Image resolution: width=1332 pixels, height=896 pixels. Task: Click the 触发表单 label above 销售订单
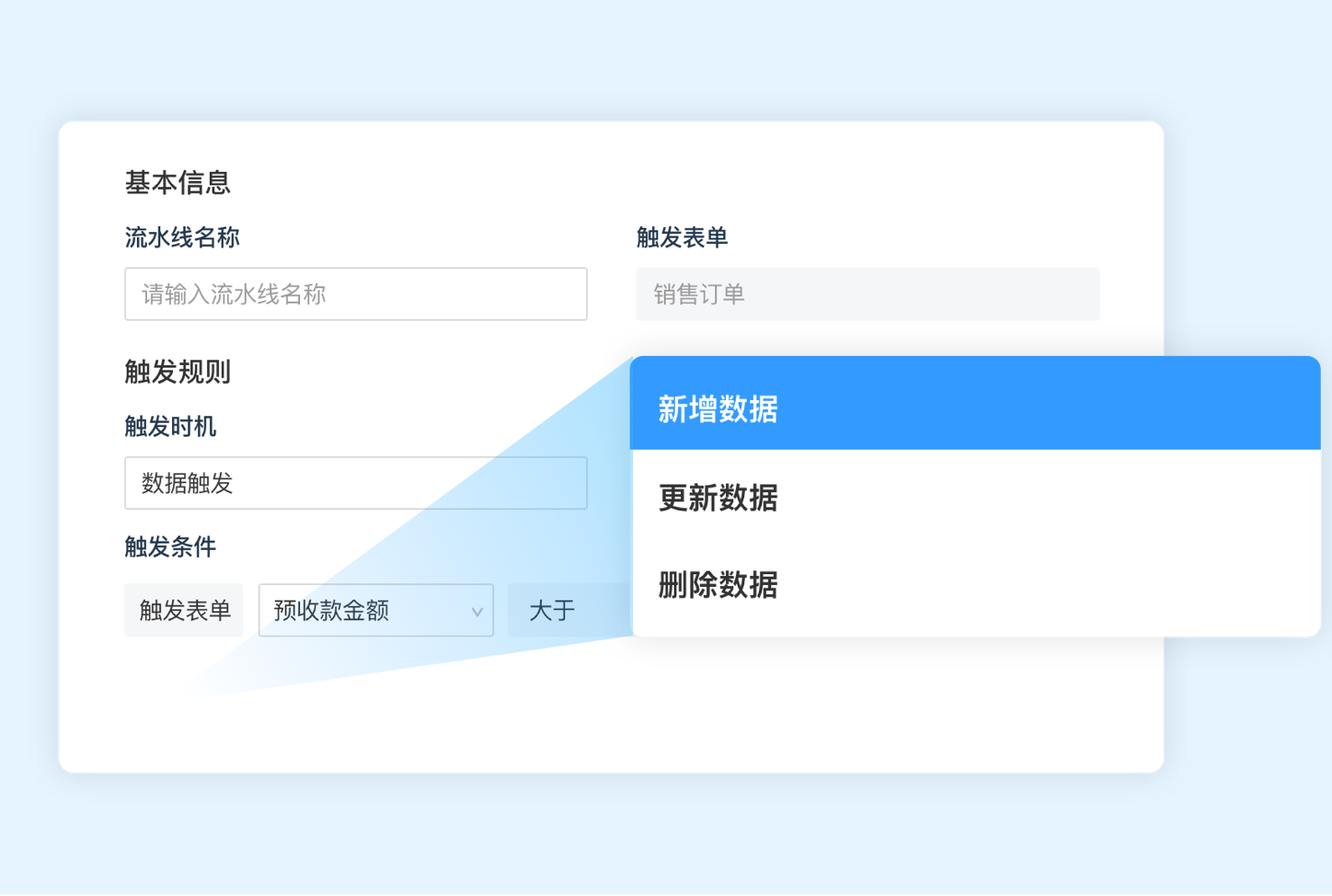coord(682,237)
